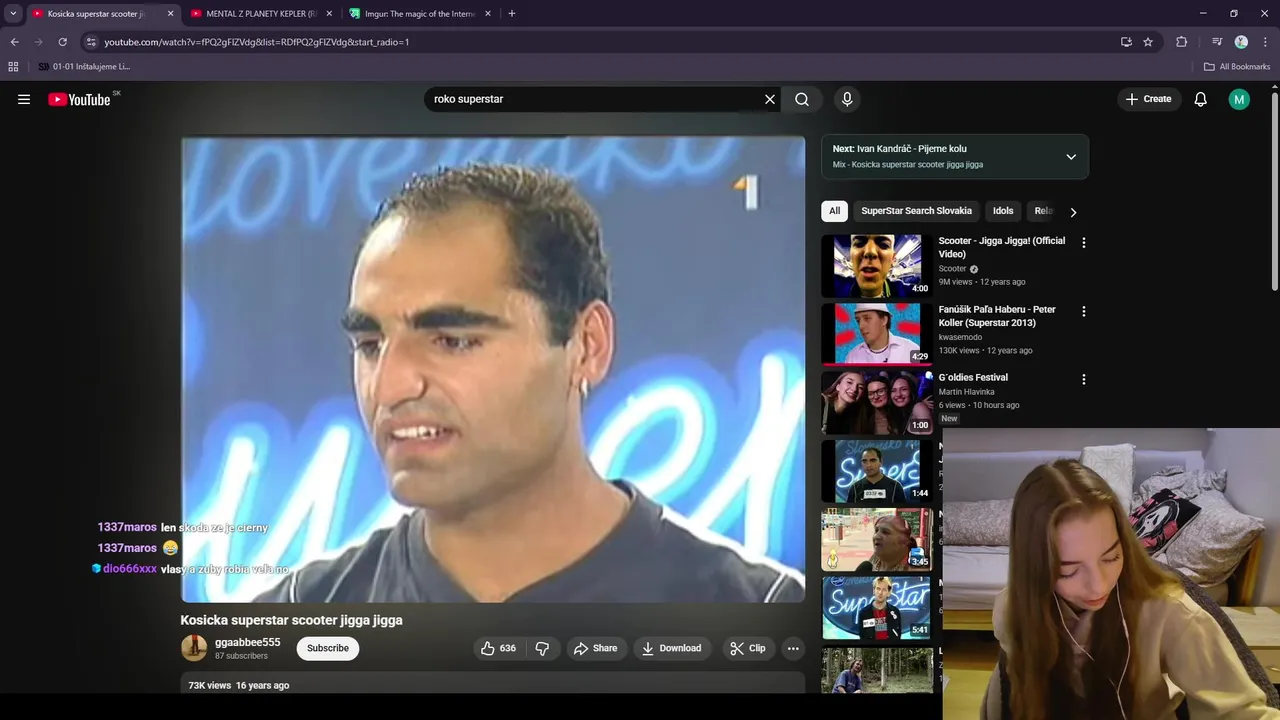Open the 01-01 Inštalujeme Li... bookmark
Screen dimensions: 1280x720
pos(84,67)
